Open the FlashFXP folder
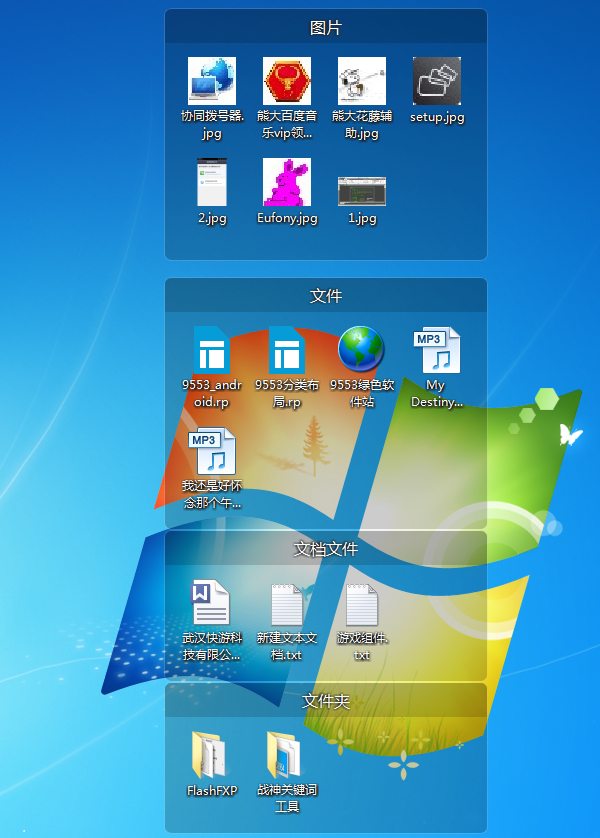The height and width of the screenshot is (838, 600). [x=209, y=755]
